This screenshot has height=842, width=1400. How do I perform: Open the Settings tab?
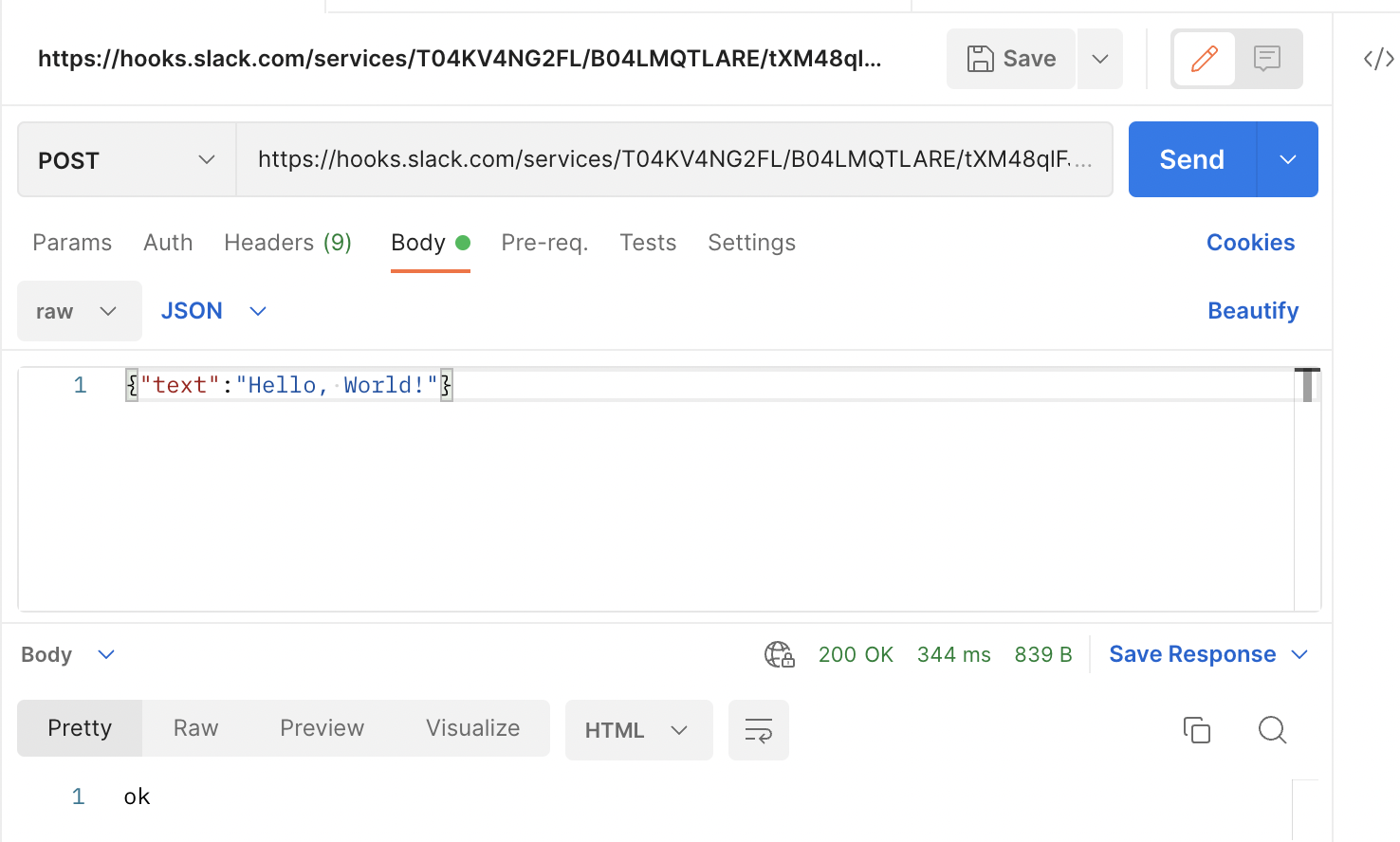[x=751, y=243]
